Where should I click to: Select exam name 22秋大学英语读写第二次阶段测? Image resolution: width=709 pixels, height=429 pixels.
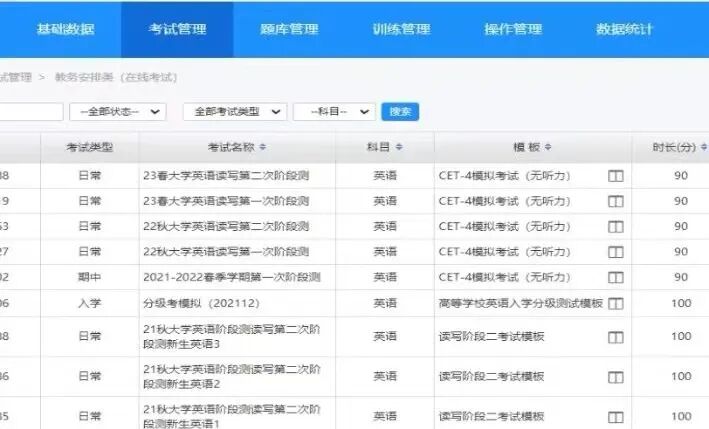point(226,226)
